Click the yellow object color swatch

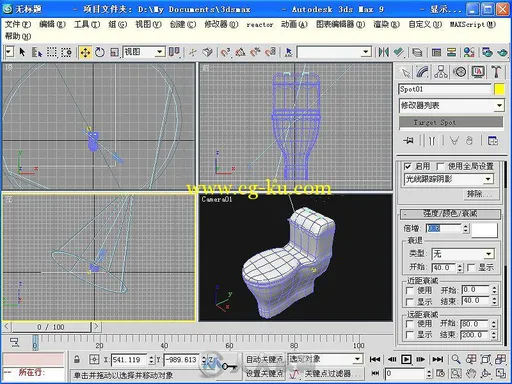[499, 89]
